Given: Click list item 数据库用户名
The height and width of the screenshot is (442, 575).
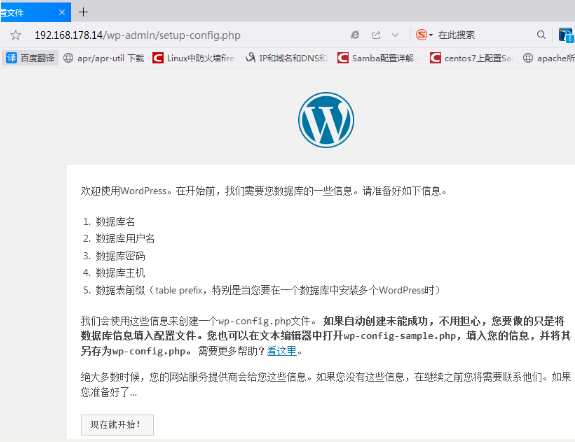Looking at the screenshot, I should point(125,238).
